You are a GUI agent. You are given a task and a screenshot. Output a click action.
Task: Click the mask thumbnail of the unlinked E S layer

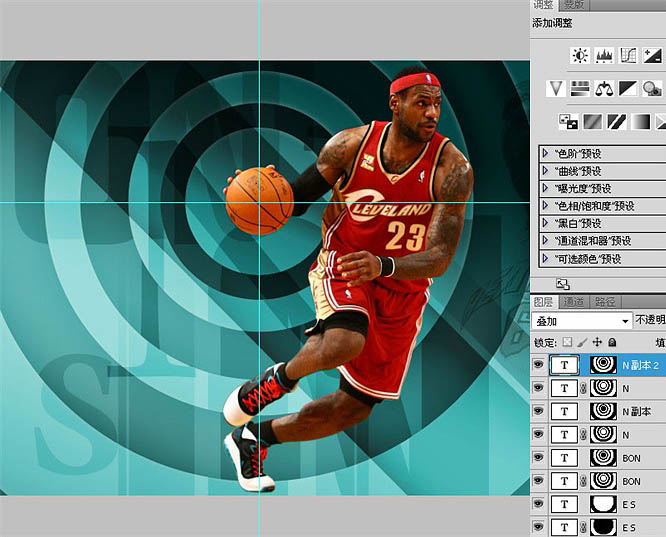pos(603,504)
